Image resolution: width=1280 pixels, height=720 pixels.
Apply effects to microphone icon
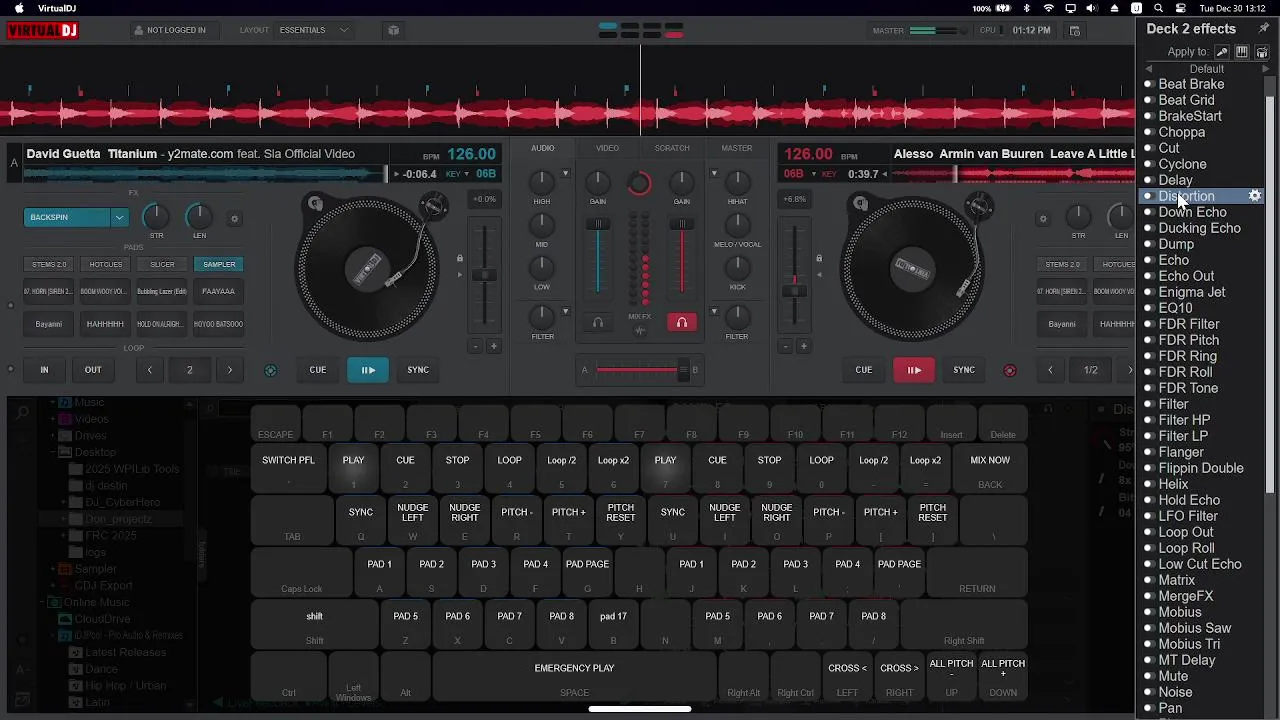1222,52
